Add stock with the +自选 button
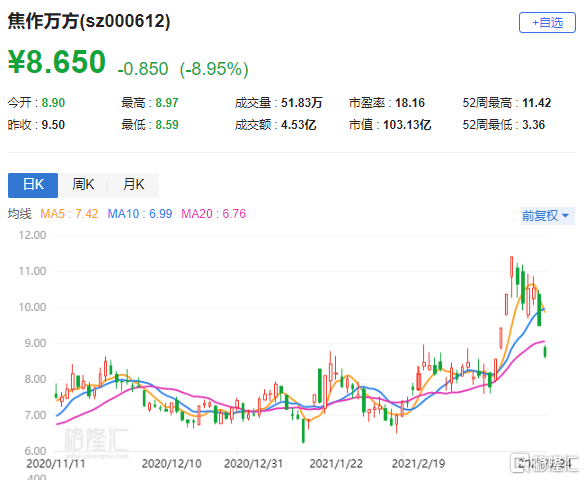The height and width of the screenshot is (480, 585). click(x=547, y=23)
